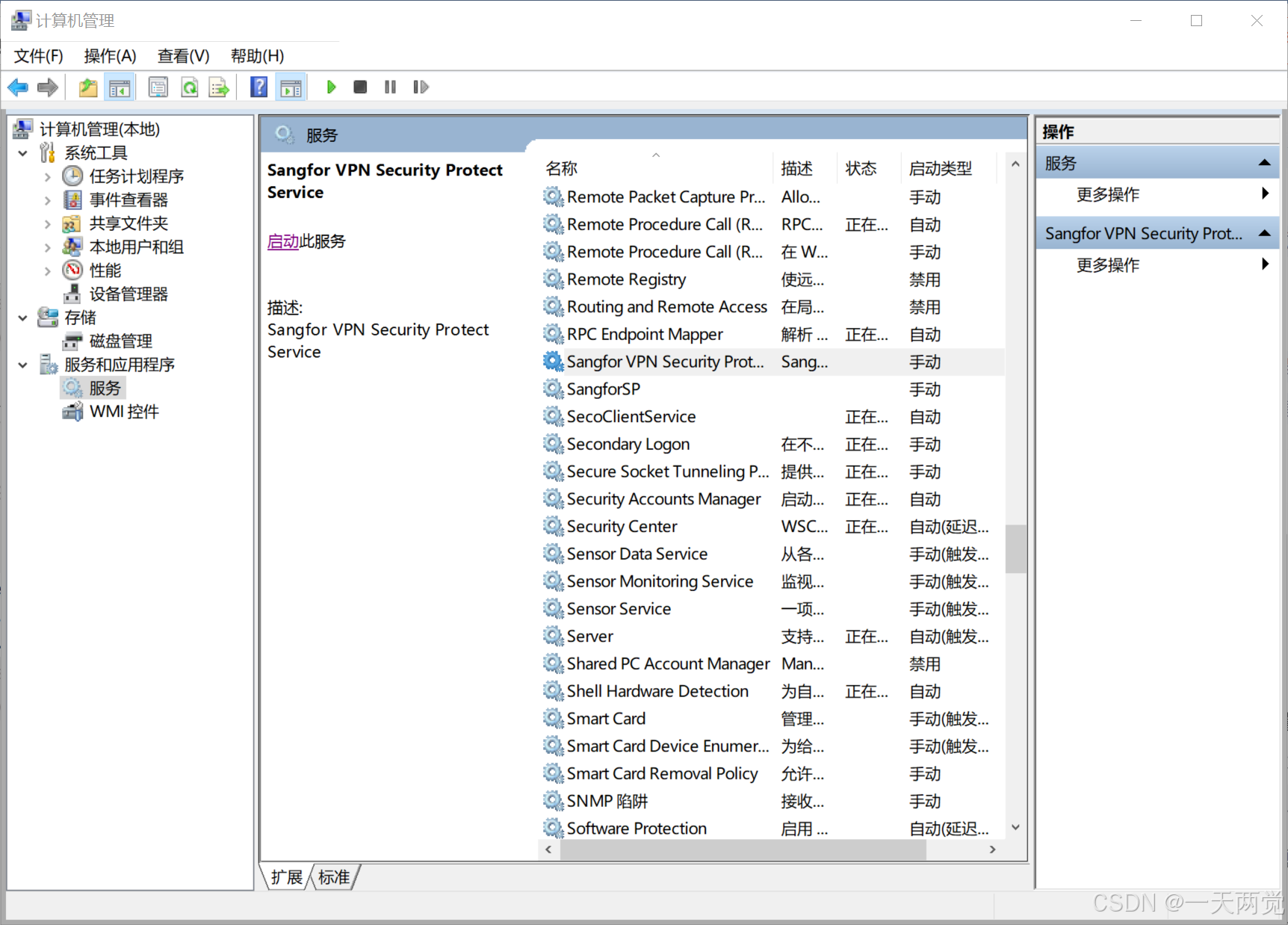The image size is (1288, 925).
Task: Open 设备管理器 in the tree
Action: [x=129, y=294]
